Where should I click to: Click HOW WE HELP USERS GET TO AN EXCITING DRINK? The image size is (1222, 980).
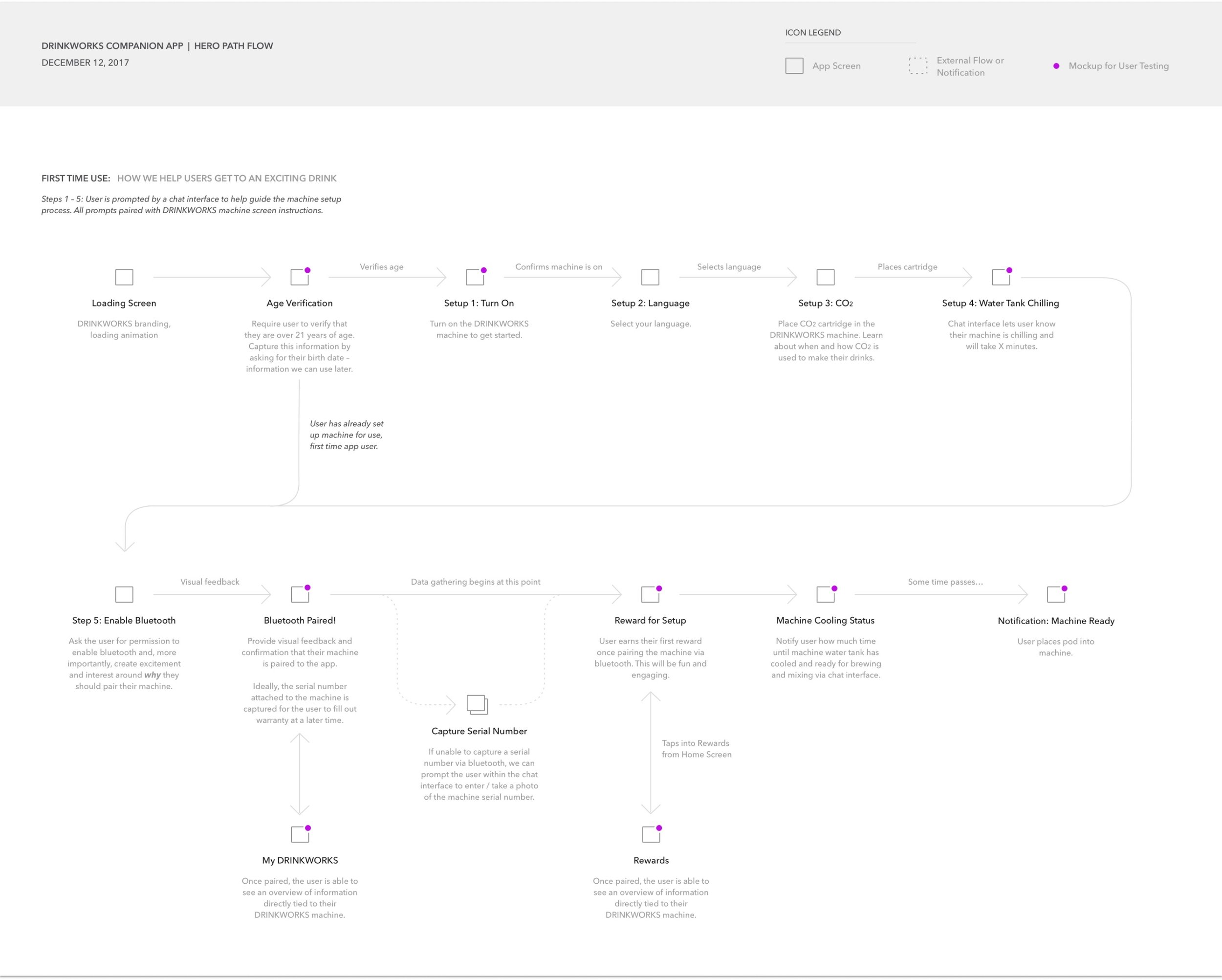(x=227, y=178)
